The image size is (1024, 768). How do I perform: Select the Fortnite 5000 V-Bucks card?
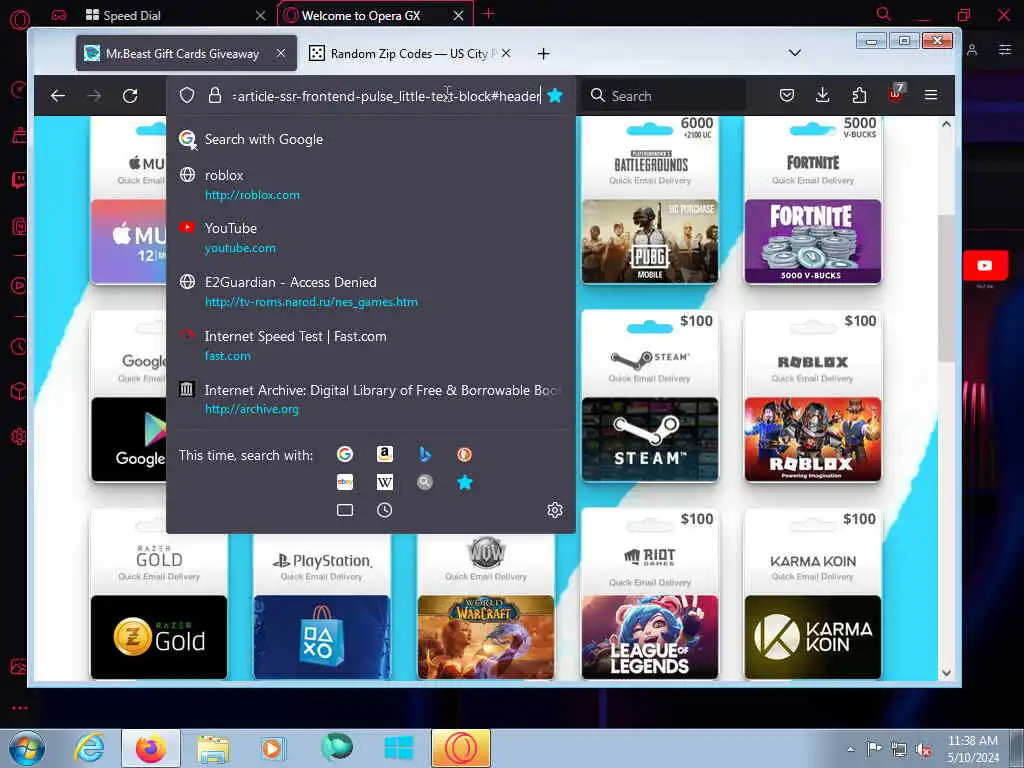[813, 201]
